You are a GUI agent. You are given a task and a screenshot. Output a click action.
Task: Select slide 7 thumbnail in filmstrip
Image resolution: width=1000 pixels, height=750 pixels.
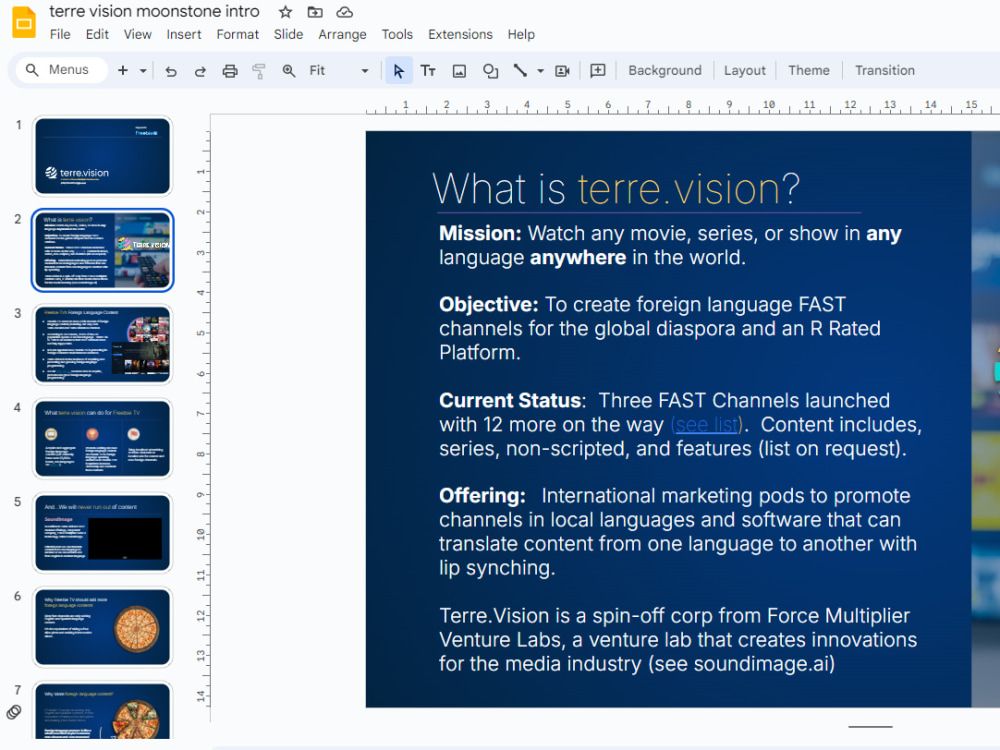pyautogui.click(x=103, y=711)
